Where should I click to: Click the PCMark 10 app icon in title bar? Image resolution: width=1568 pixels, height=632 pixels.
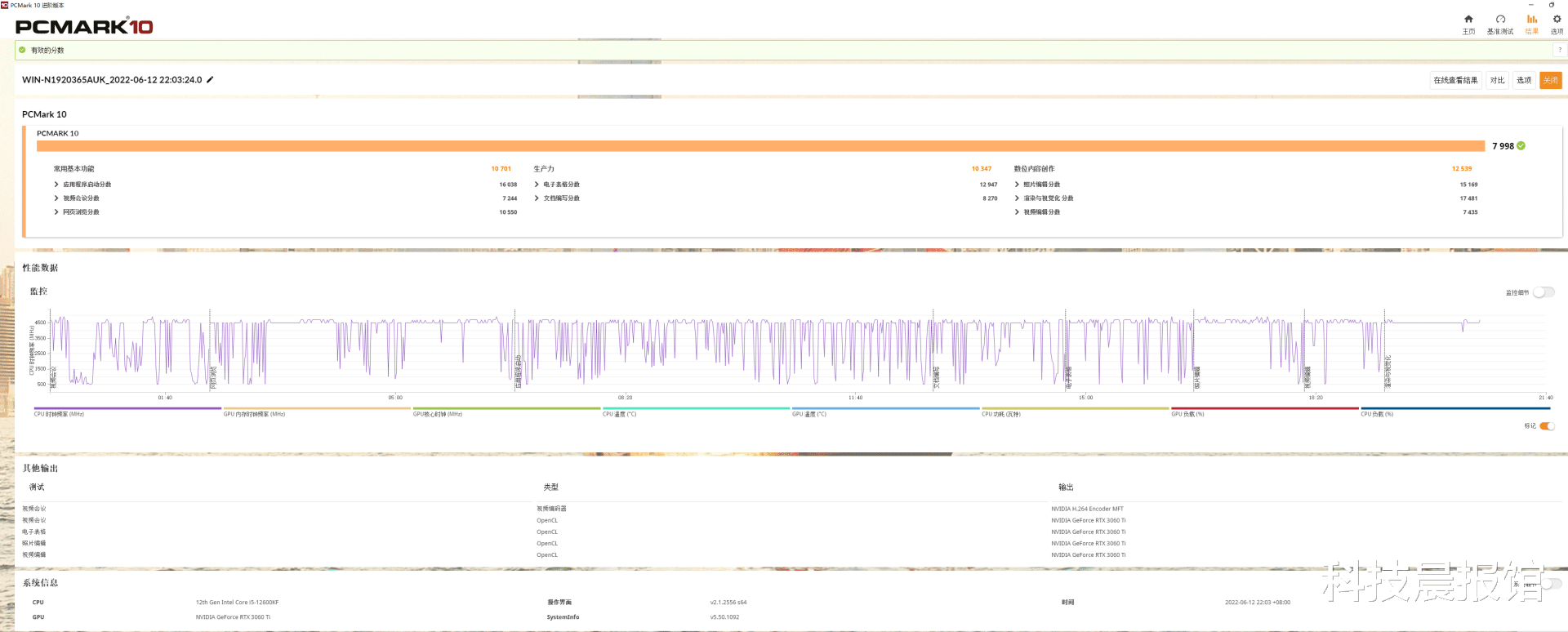(x=5, y=5)
